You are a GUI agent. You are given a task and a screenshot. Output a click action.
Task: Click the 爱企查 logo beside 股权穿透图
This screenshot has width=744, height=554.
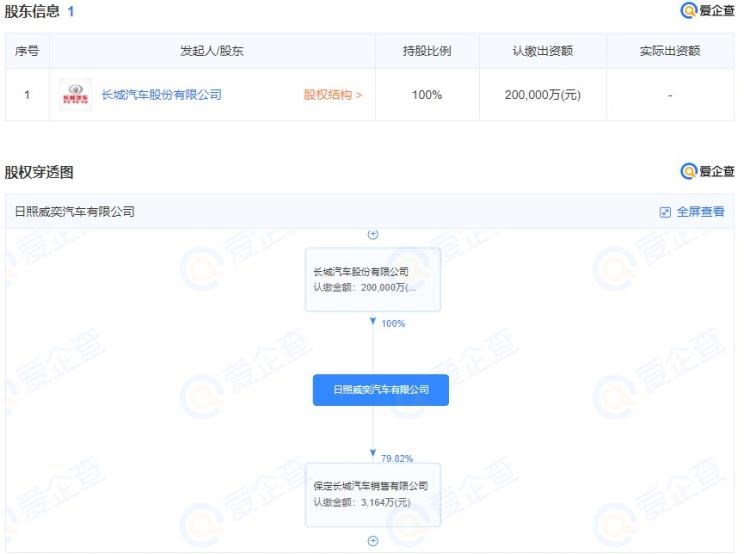coord(707,171)
